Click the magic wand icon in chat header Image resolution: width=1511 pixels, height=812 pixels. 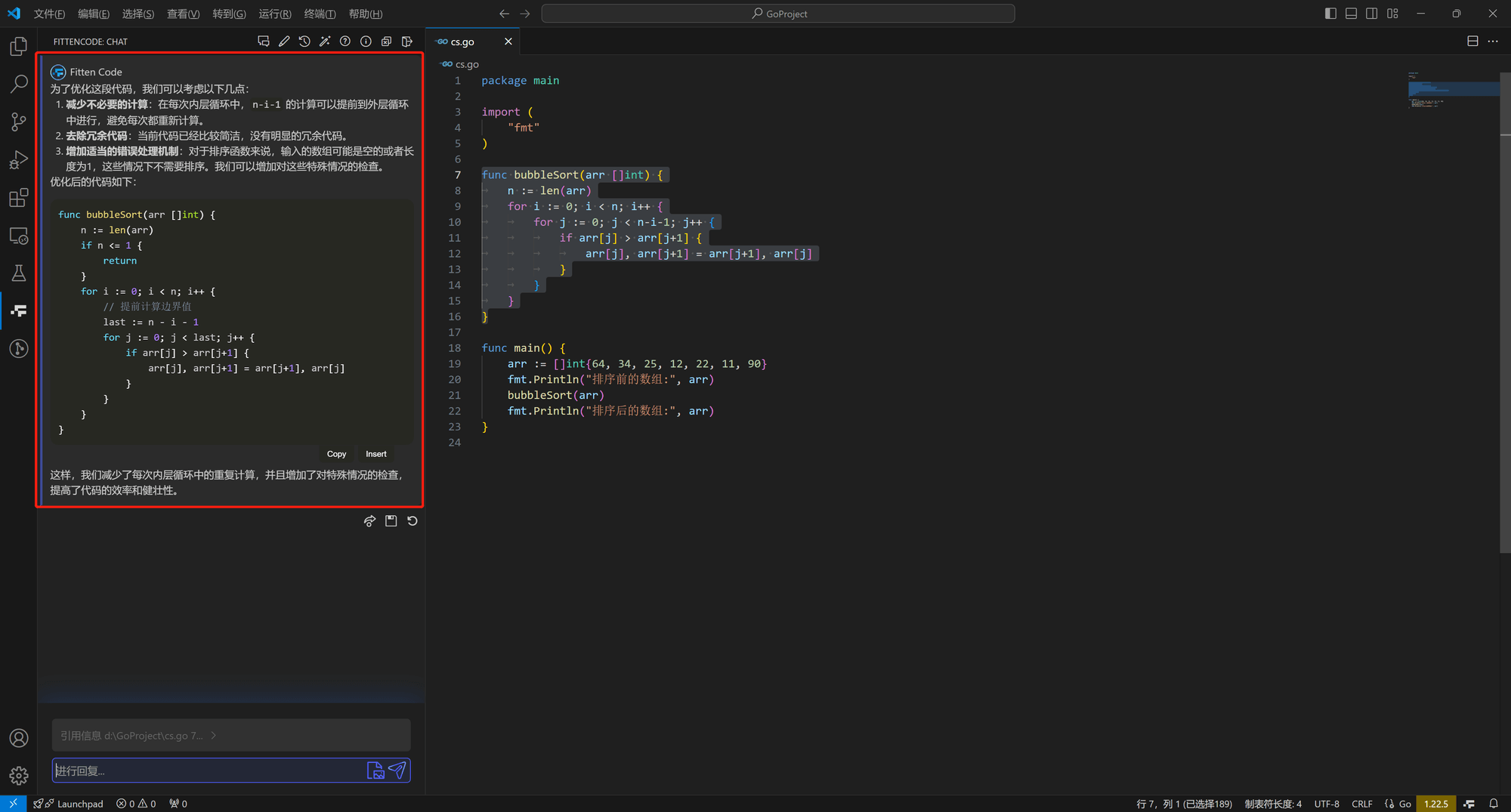pos(325,42)
